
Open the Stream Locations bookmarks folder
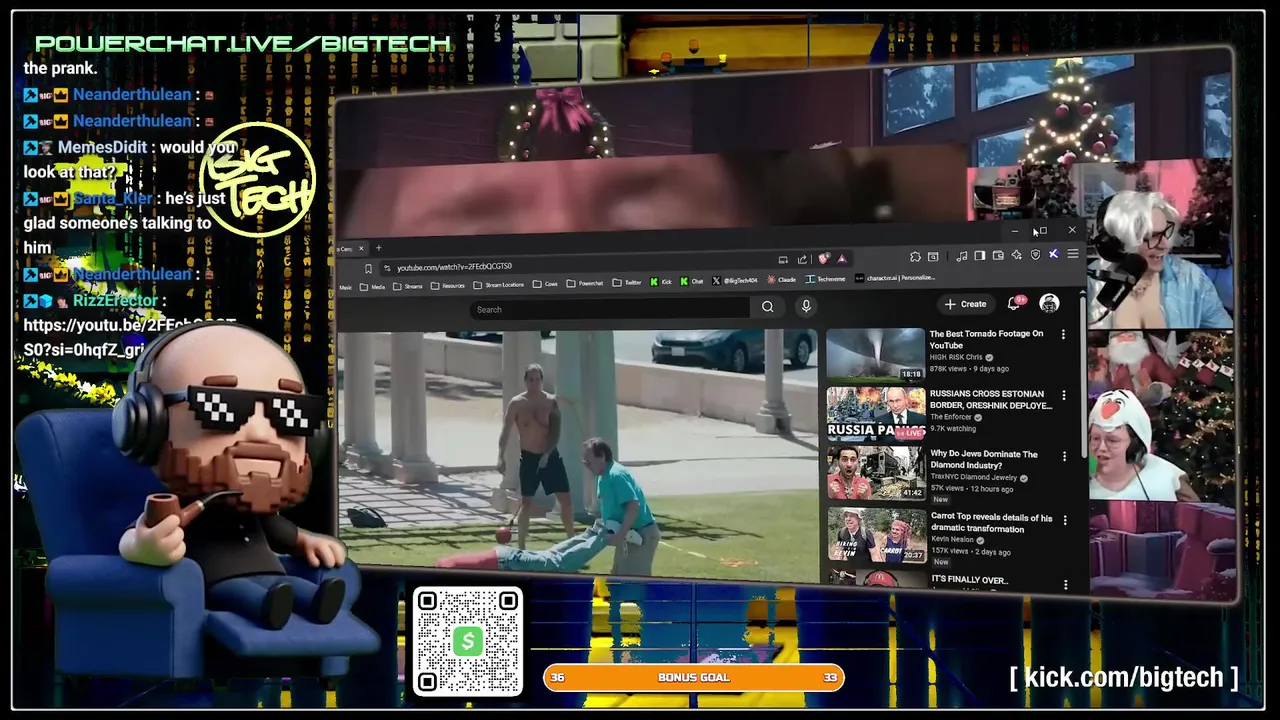tap(498, 285)
